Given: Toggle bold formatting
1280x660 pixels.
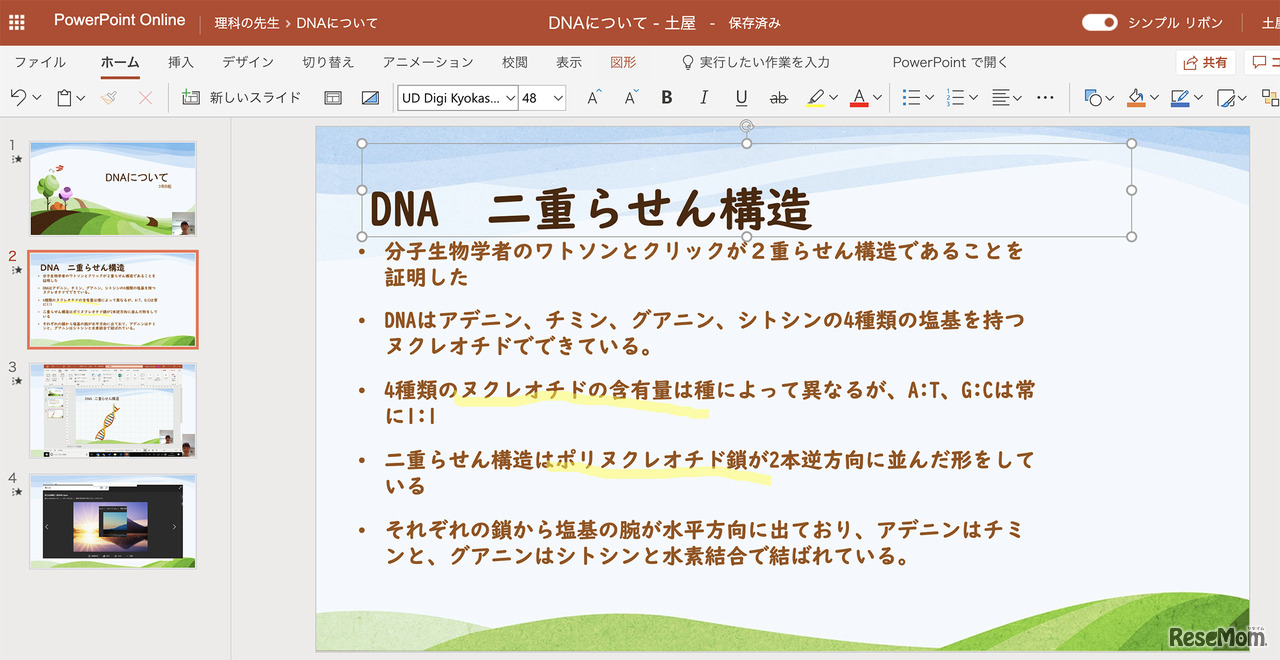Looking at the screenshot, I should click(666, 97).
